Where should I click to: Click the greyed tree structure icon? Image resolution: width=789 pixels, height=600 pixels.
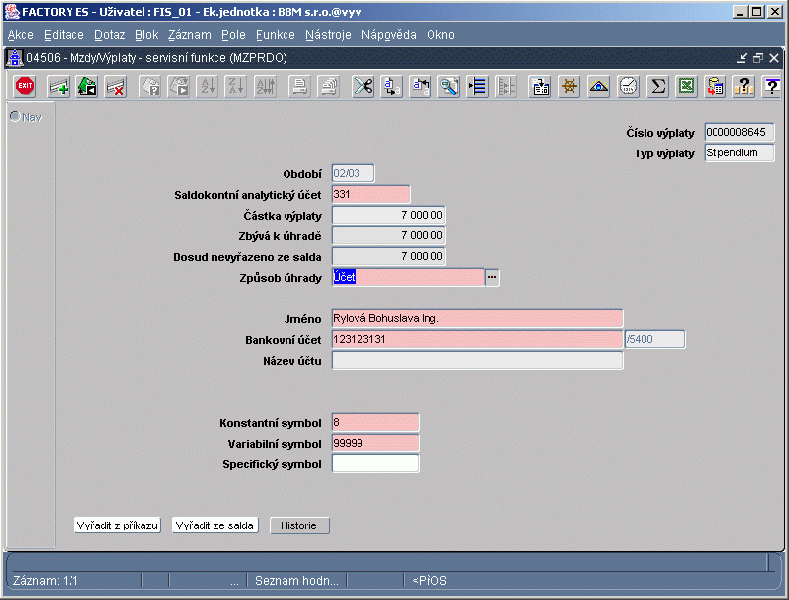(506, 86)
